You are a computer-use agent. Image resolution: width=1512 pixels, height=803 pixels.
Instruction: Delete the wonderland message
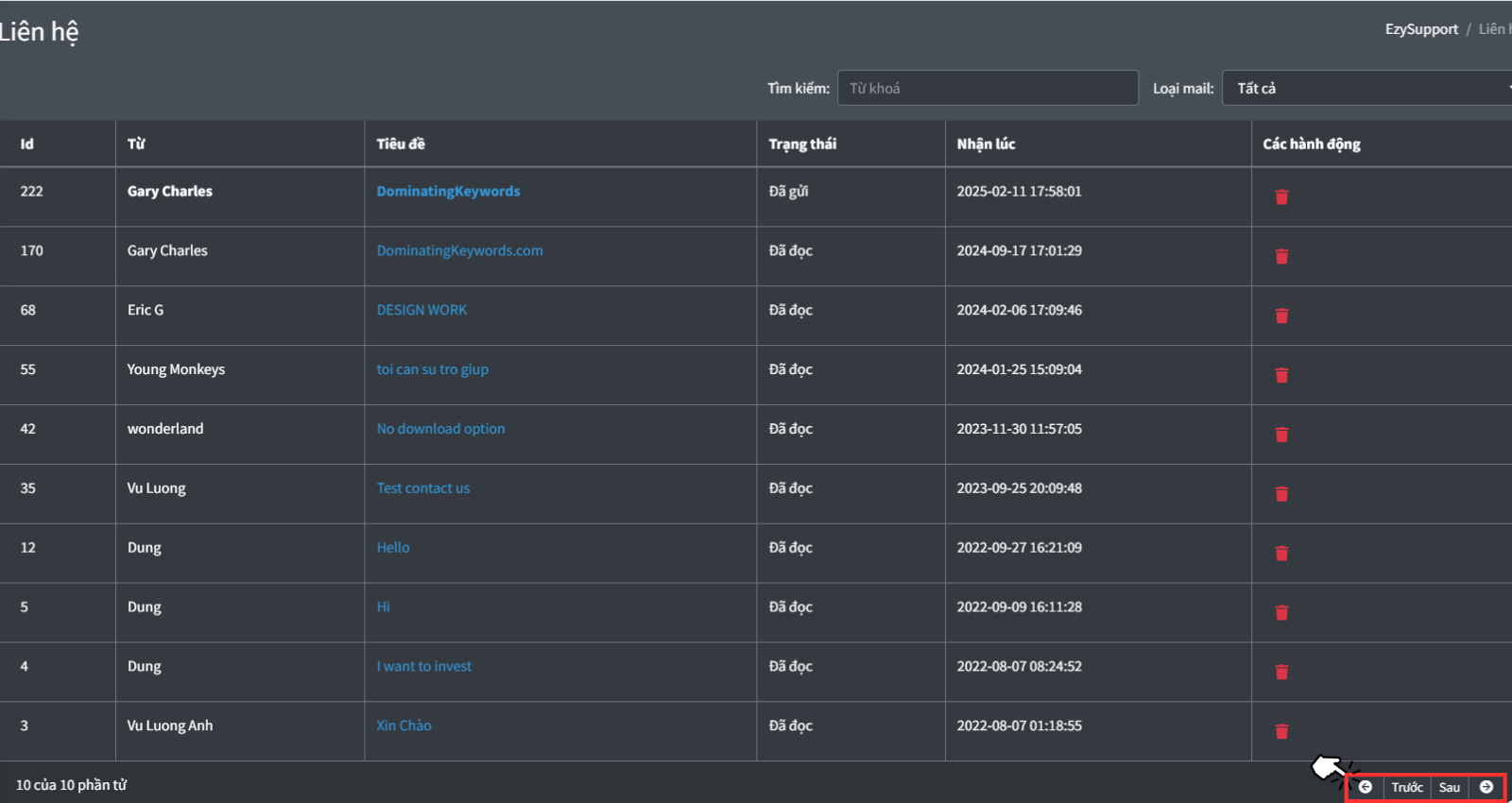pyautogui.click(x=1281, y=435)
